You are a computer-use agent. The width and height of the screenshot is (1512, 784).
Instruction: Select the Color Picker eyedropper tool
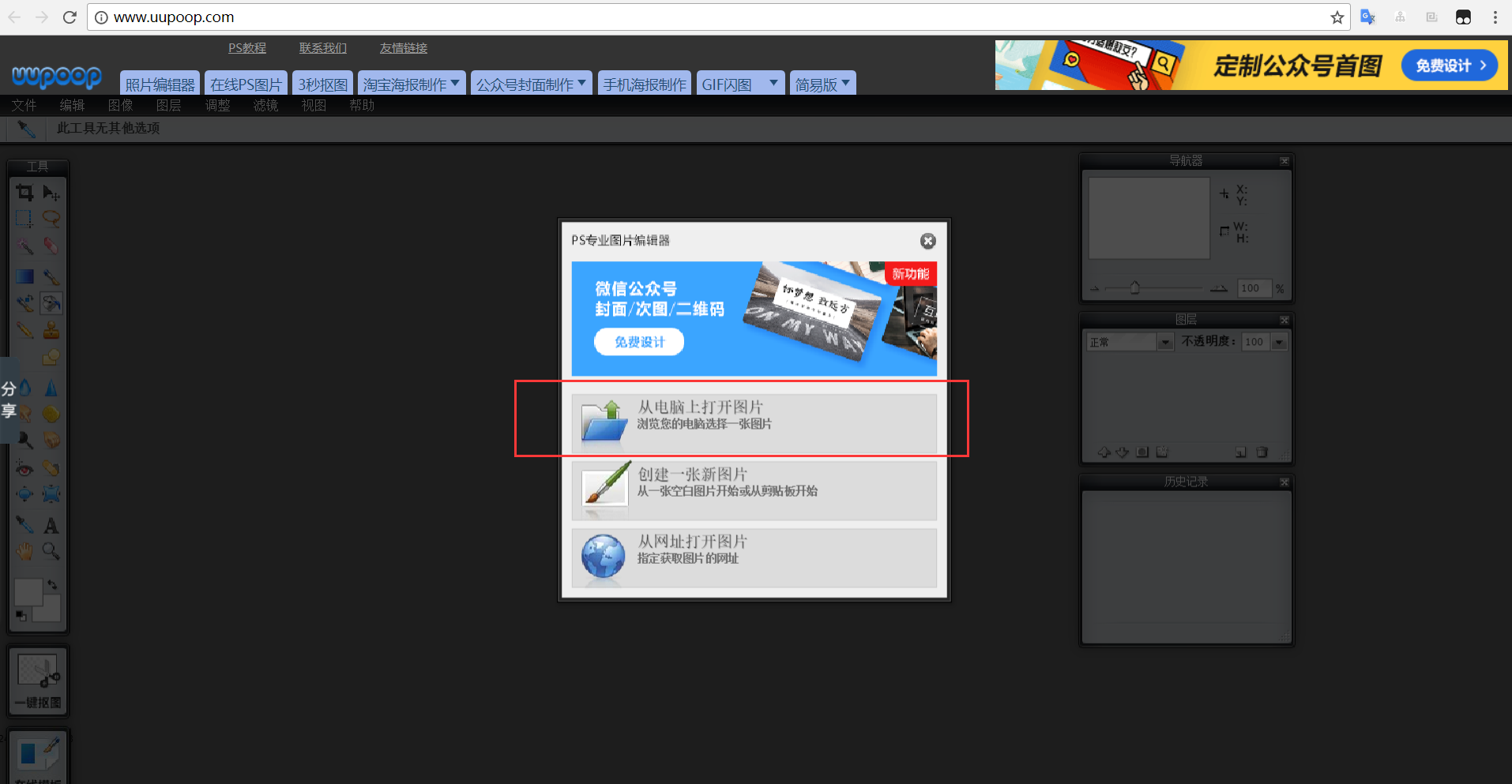(24, 525)
